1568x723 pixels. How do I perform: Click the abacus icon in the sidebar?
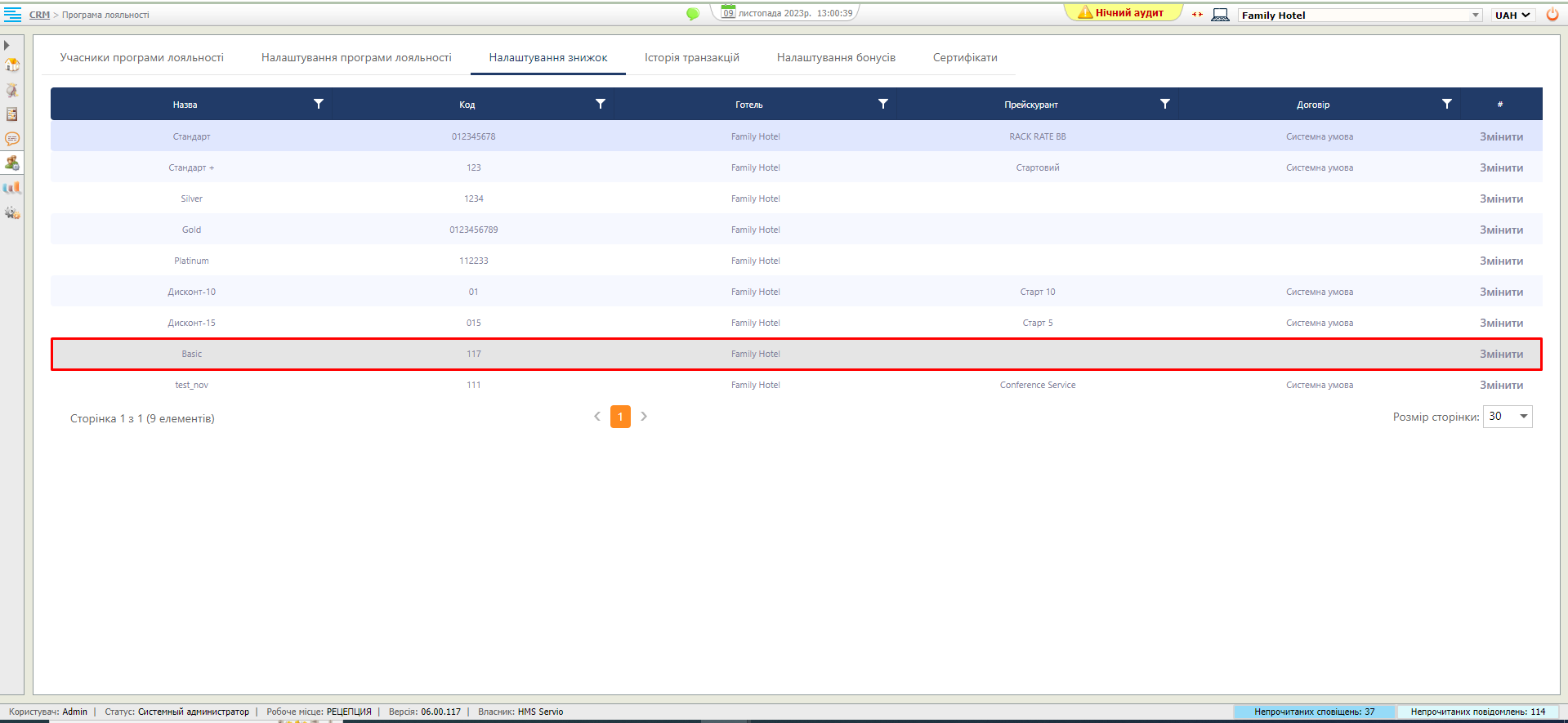point(12,114)
